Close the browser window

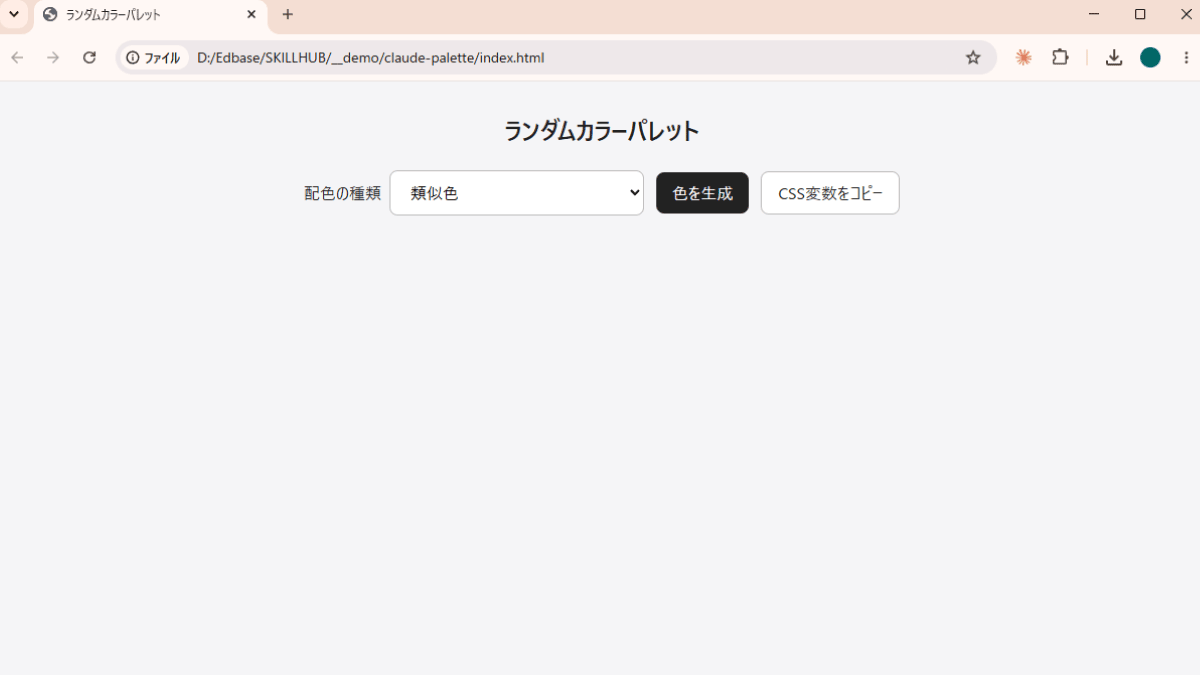pyautogui.click(x=1186, y=14)
